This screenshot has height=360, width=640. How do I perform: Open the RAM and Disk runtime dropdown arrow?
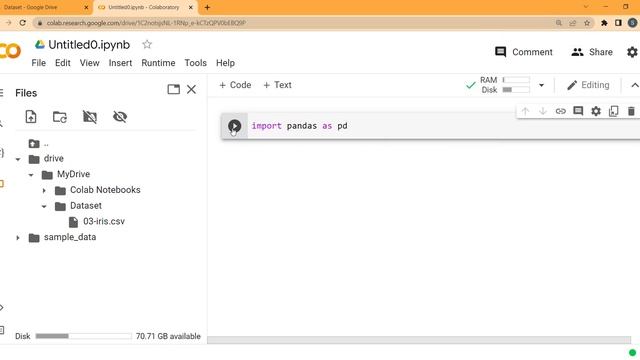tap(542, 85)
